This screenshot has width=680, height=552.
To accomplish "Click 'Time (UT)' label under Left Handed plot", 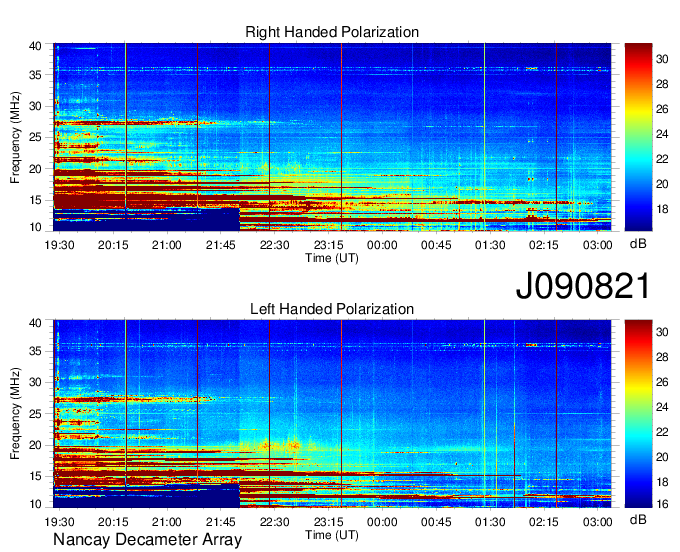I will click(332, 535).
